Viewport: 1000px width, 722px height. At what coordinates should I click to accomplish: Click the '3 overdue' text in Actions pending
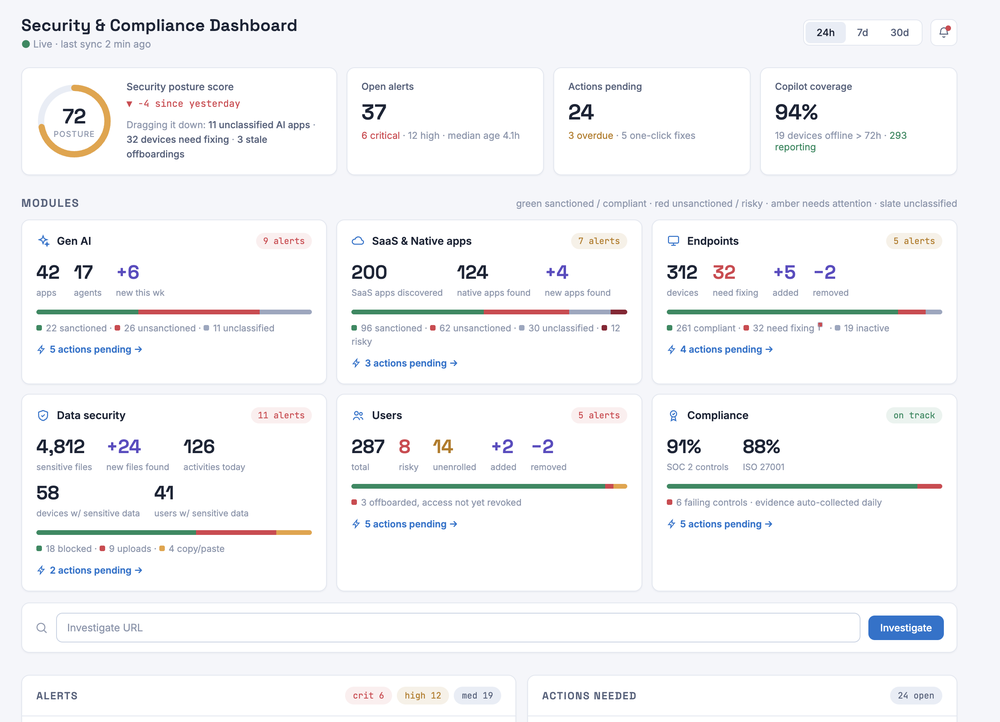coord(591,136)
